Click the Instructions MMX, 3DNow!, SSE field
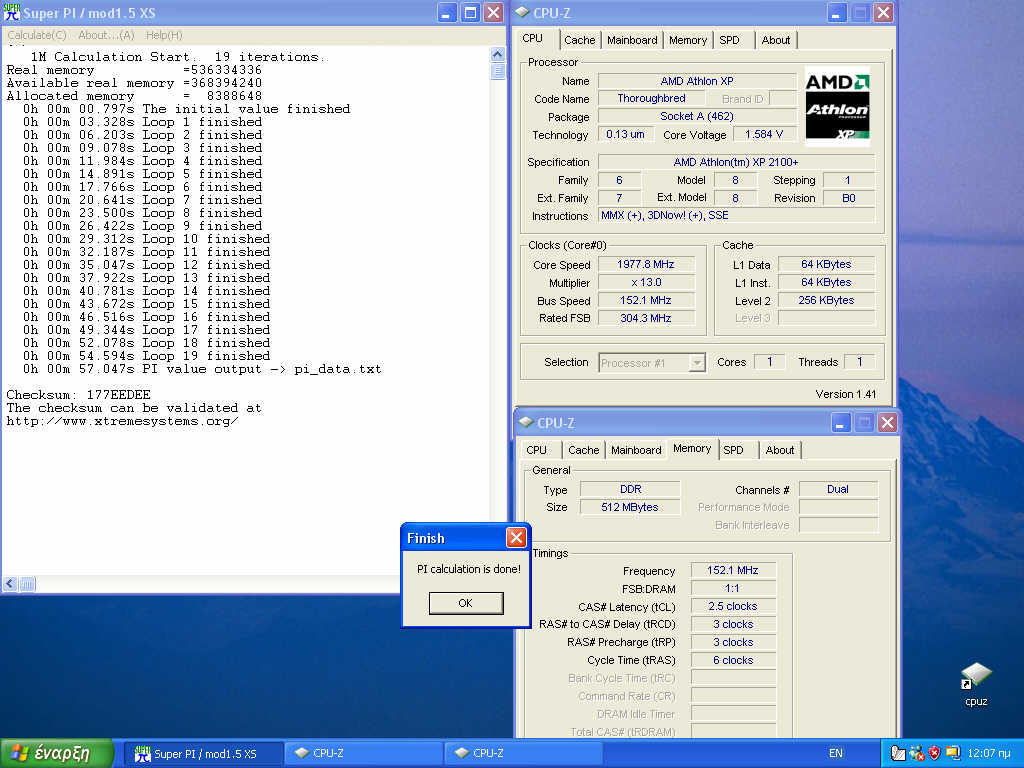1024x768 pixels. coord(736,216)
